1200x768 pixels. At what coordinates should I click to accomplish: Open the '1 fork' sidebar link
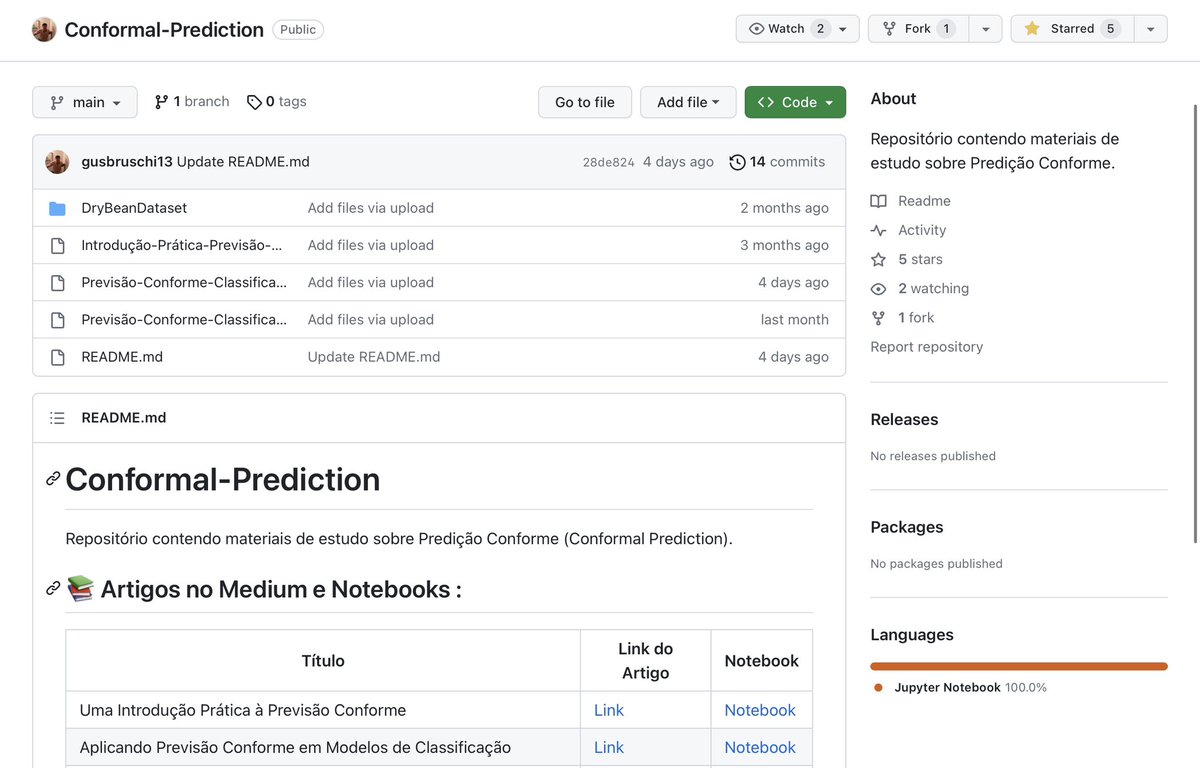coord(902,317)
